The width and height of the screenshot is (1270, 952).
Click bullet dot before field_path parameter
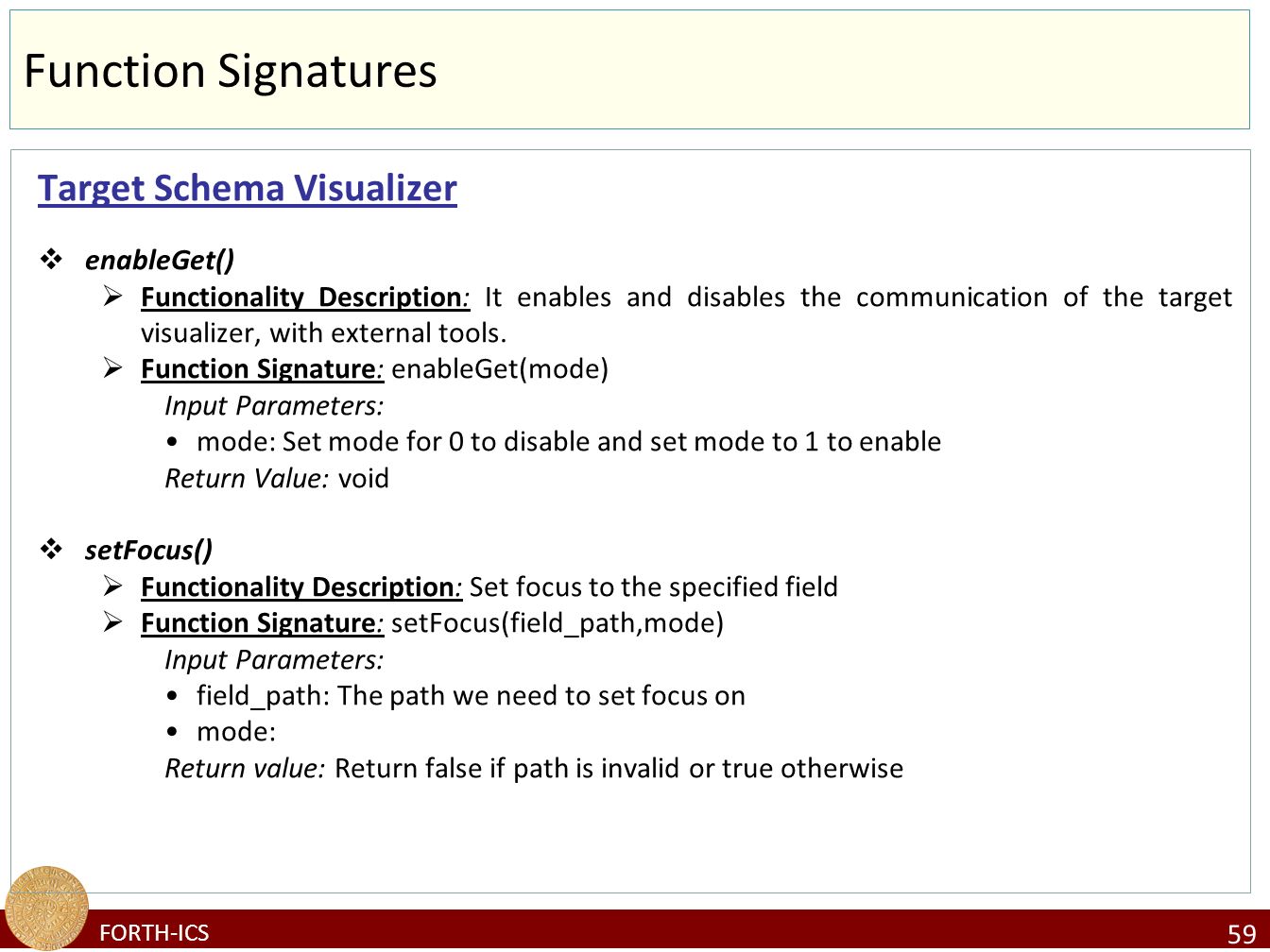click(x=171, y=697)
